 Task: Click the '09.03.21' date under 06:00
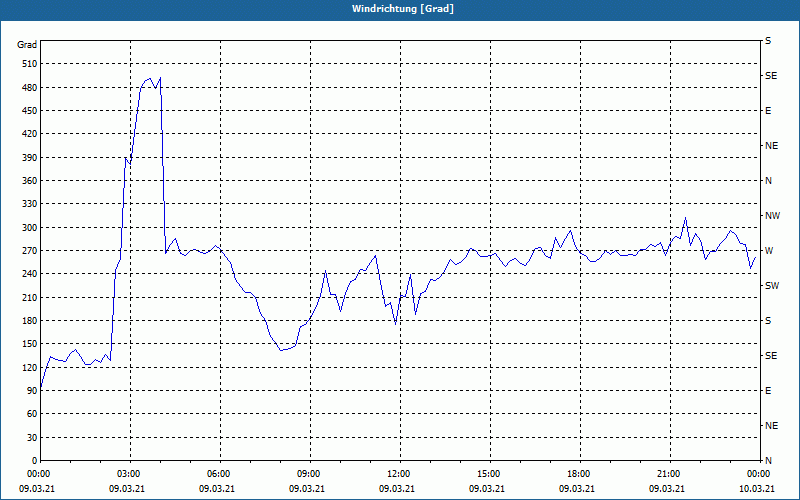pos(216,488)
